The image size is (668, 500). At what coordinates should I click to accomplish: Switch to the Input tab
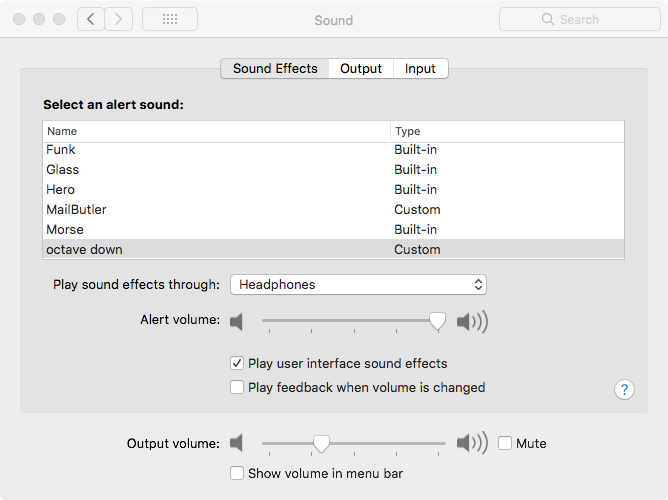click(x=420, y=69)
